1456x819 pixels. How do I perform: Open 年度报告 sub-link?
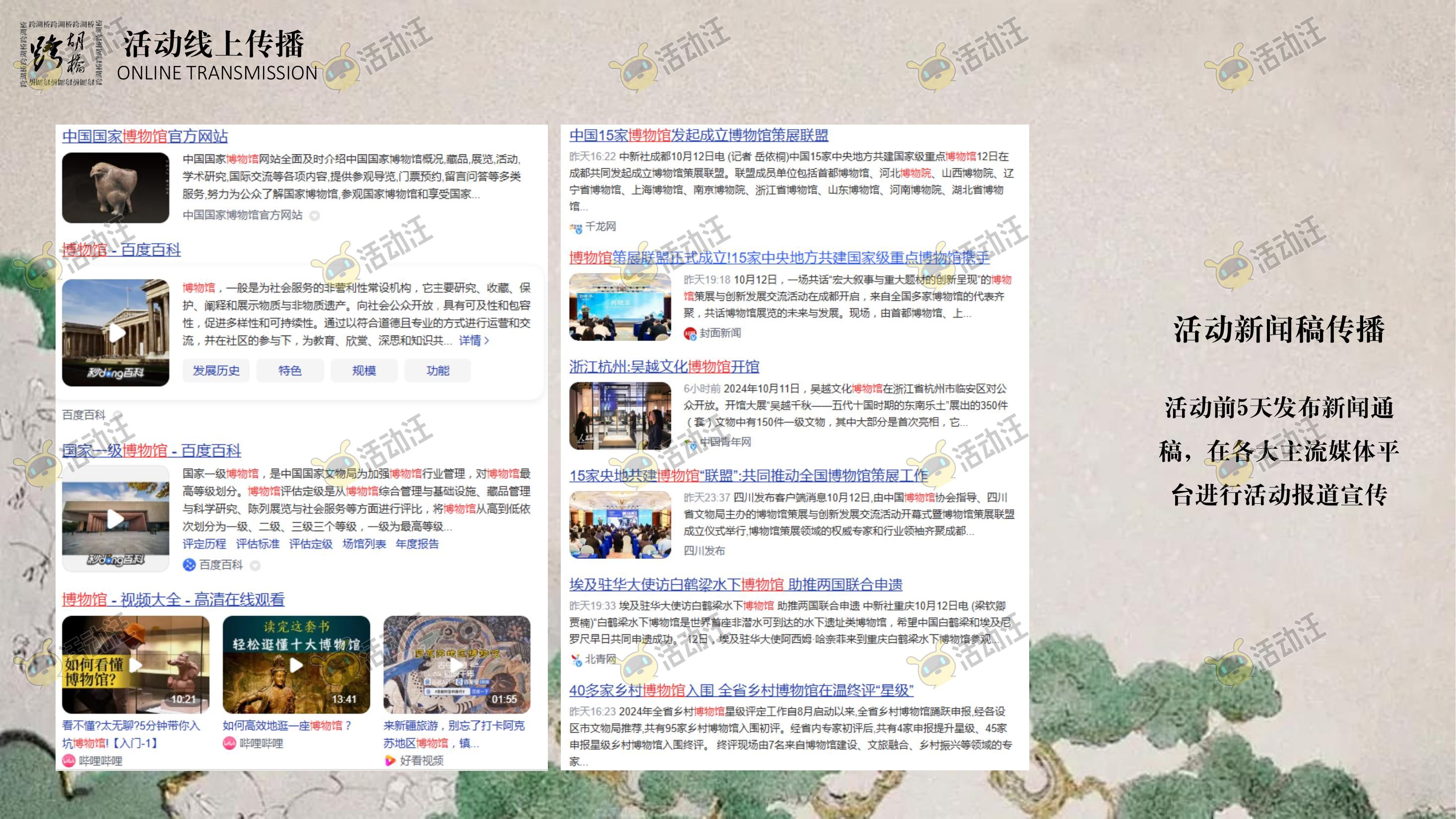tap(417, 544)
